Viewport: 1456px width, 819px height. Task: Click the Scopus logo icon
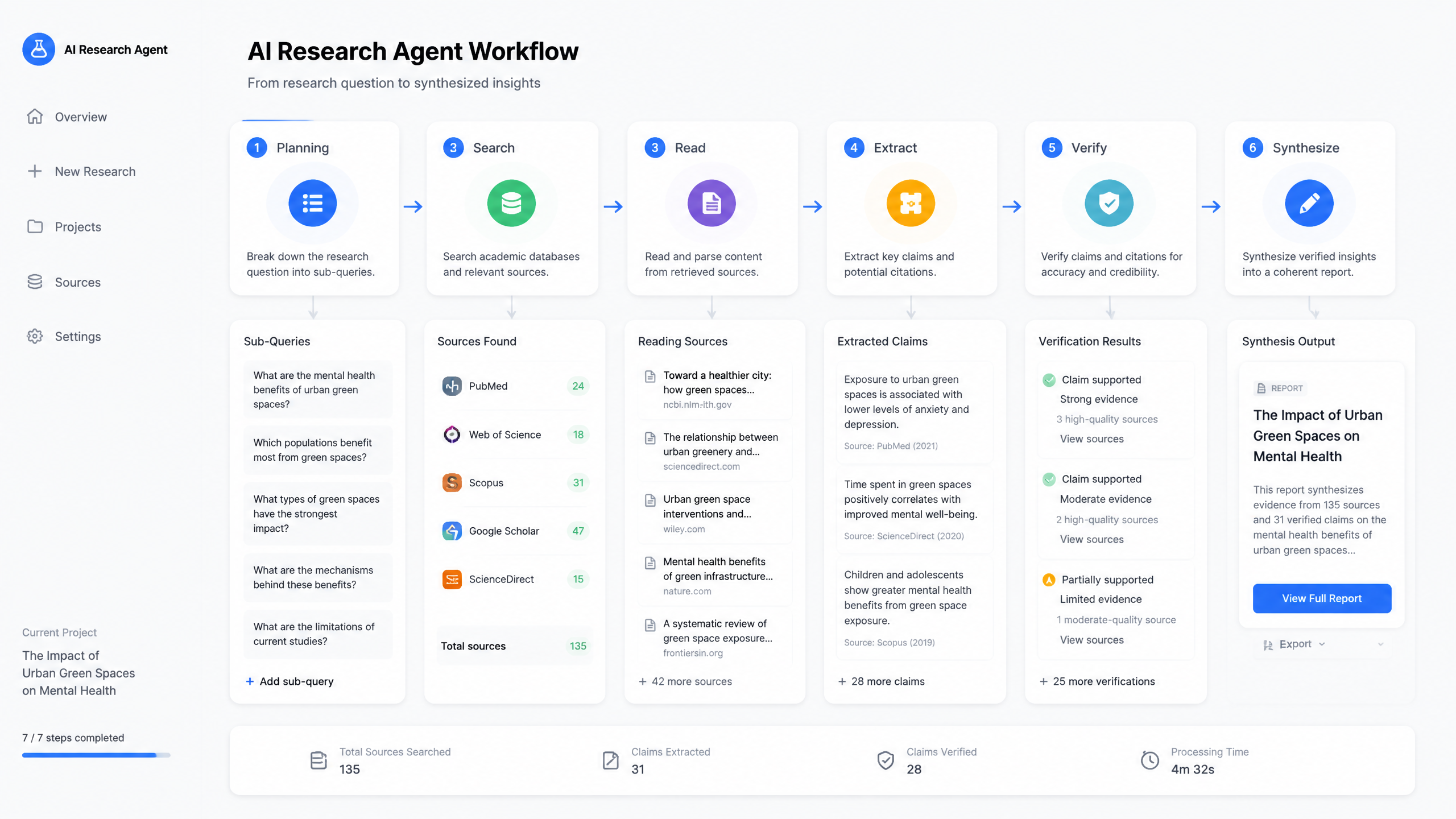452,483
